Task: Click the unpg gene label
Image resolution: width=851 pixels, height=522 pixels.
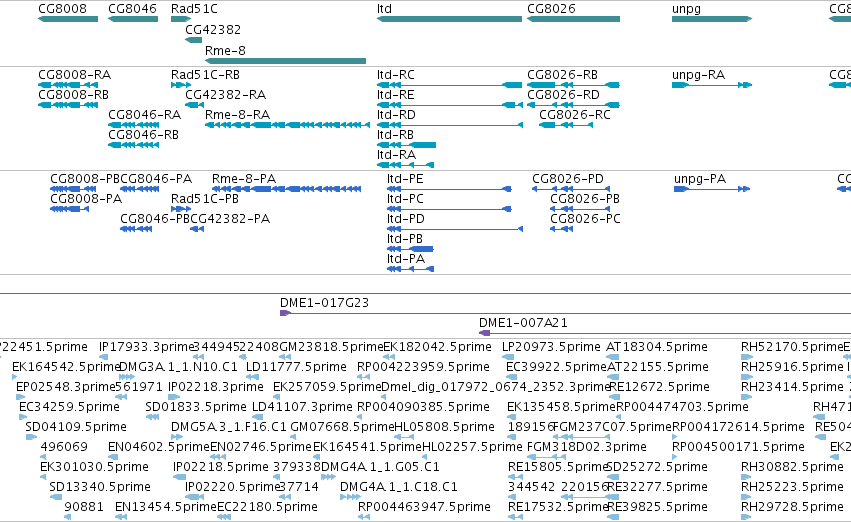Action: (x=686, y=9)
